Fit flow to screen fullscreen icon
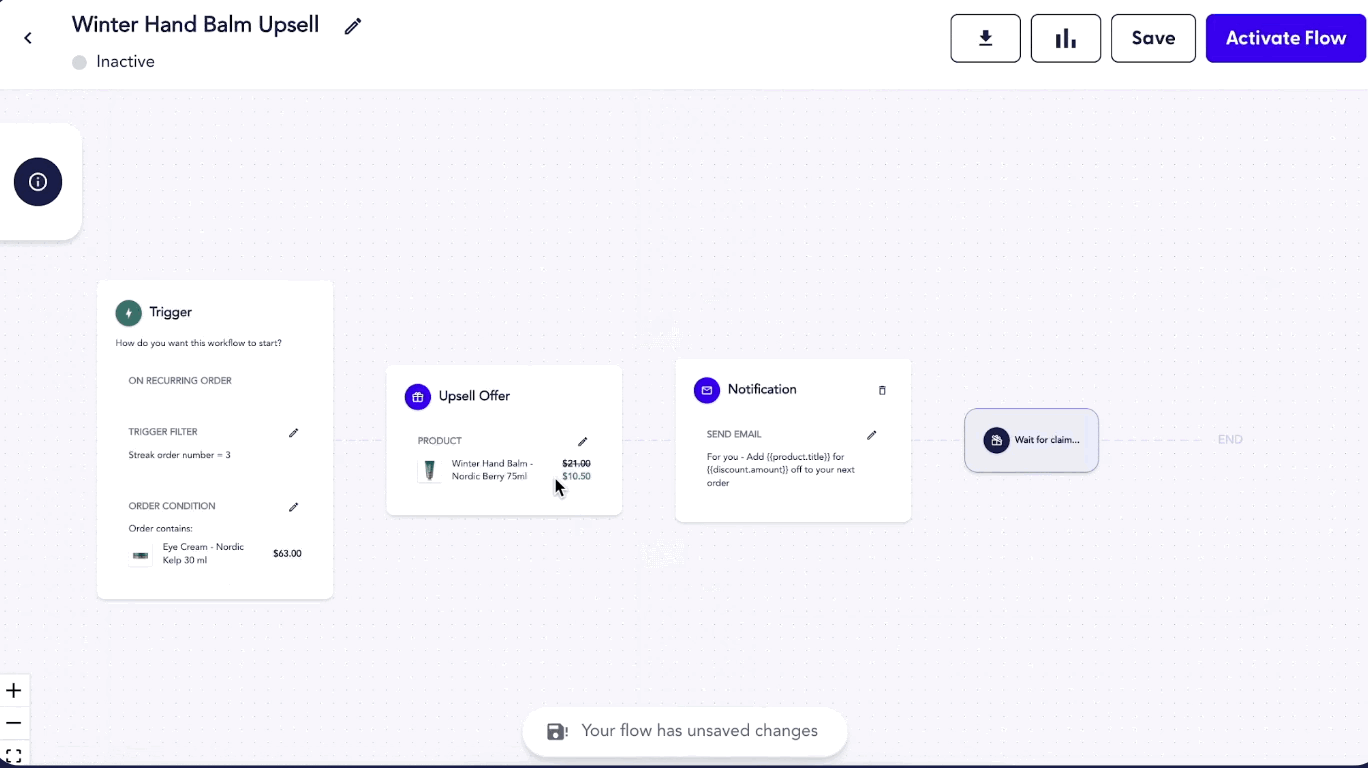 [14, 756]
